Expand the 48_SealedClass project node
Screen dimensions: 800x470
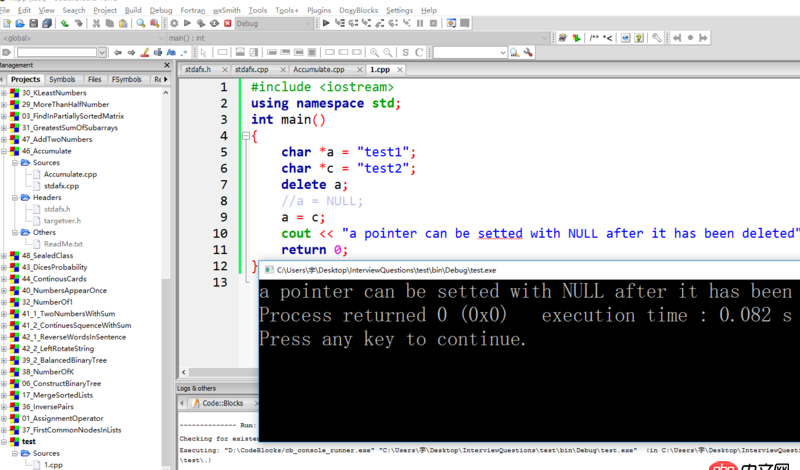tap(4, 256)
